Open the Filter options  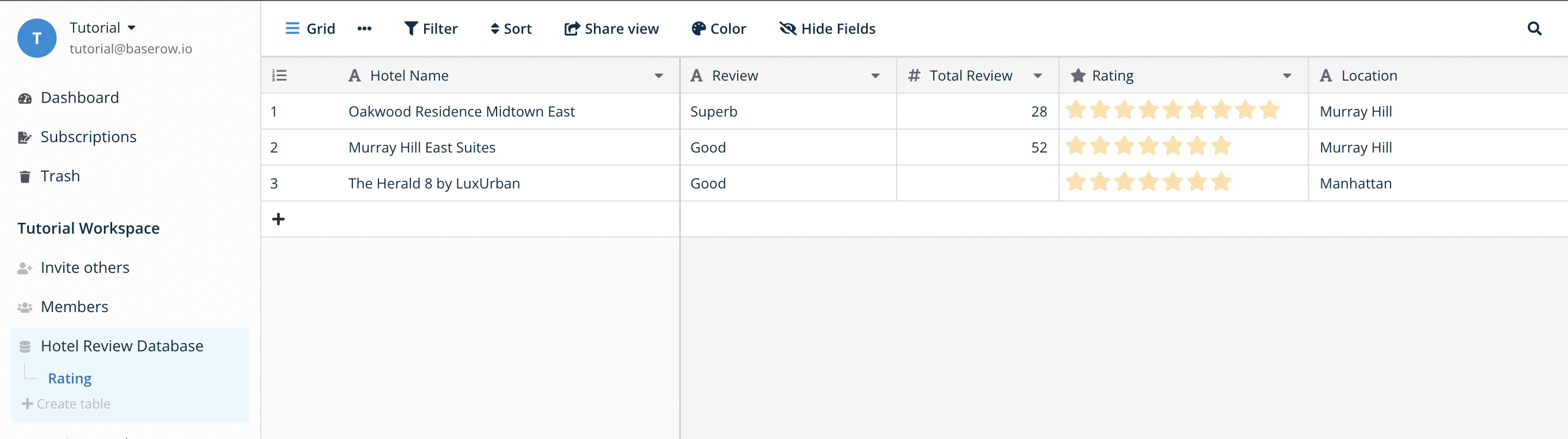pyautogui.click(x=431, y=28)
